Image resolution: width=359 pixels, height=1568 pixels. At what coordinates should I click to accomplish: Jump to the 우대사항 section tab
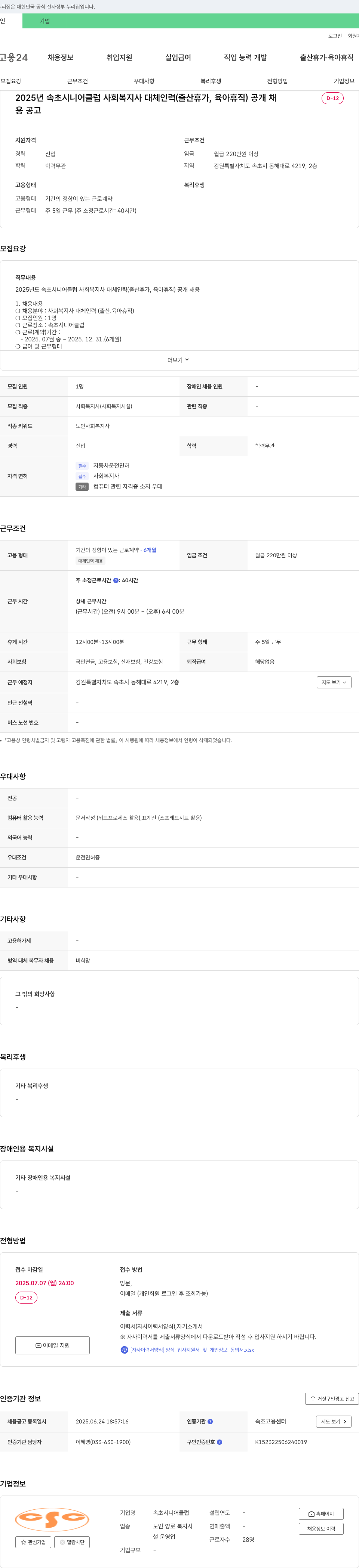click(144, 81)
